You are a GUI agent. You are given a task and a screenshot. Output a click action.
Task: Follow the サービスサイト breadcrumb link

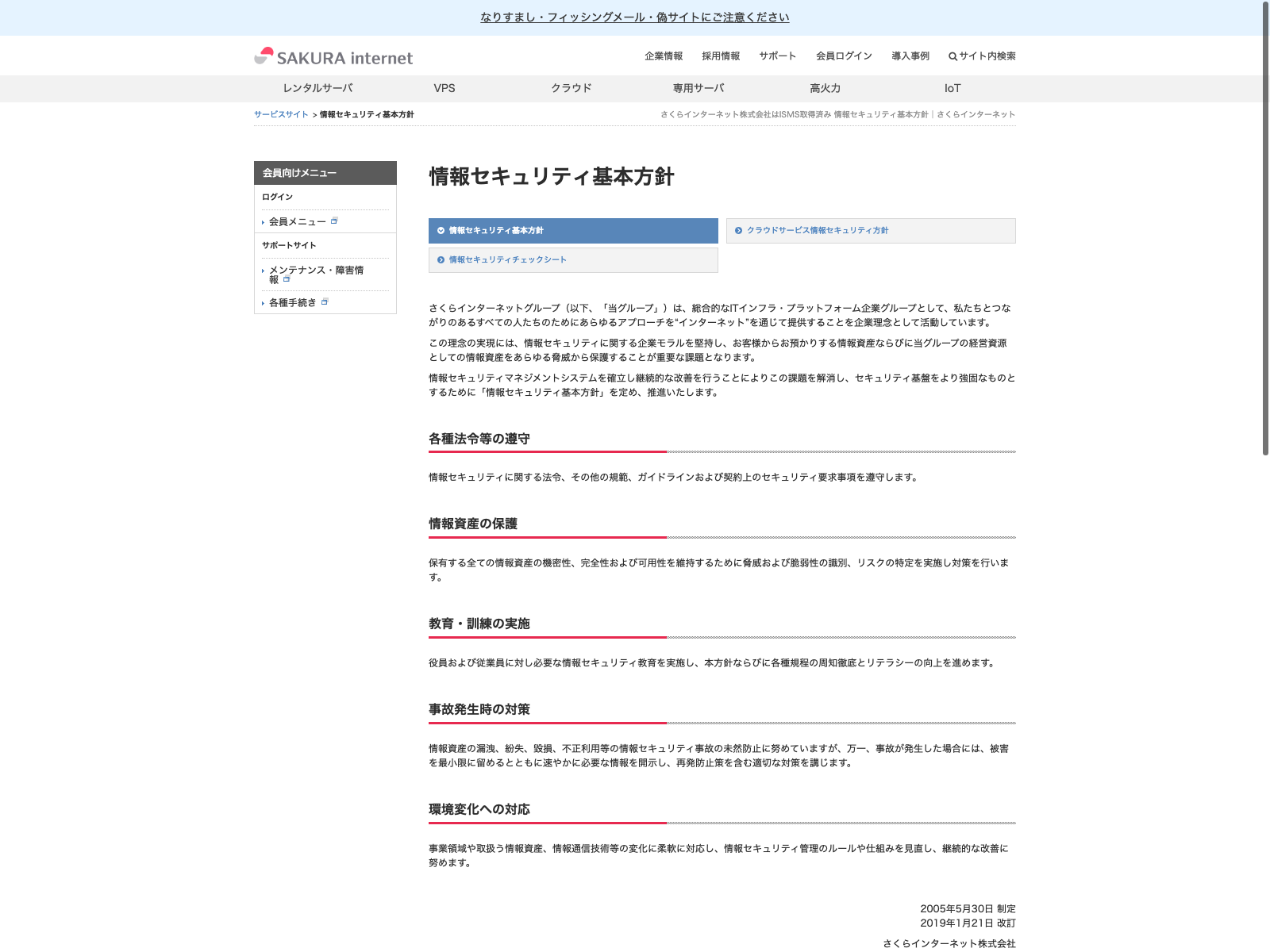[x=281, y=114]
